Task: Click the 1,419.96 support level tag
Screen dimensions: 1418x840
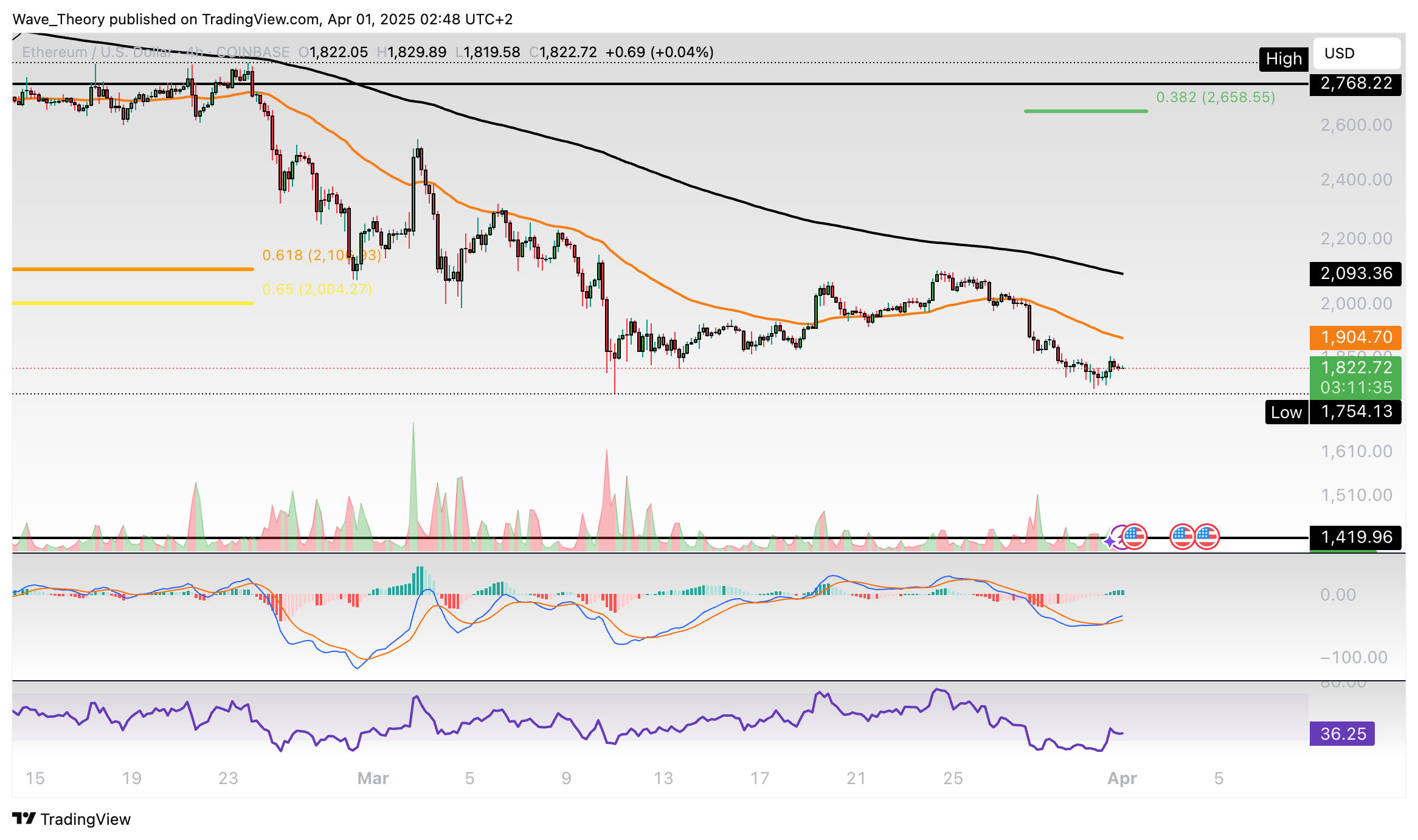Action: (1355, 537)
